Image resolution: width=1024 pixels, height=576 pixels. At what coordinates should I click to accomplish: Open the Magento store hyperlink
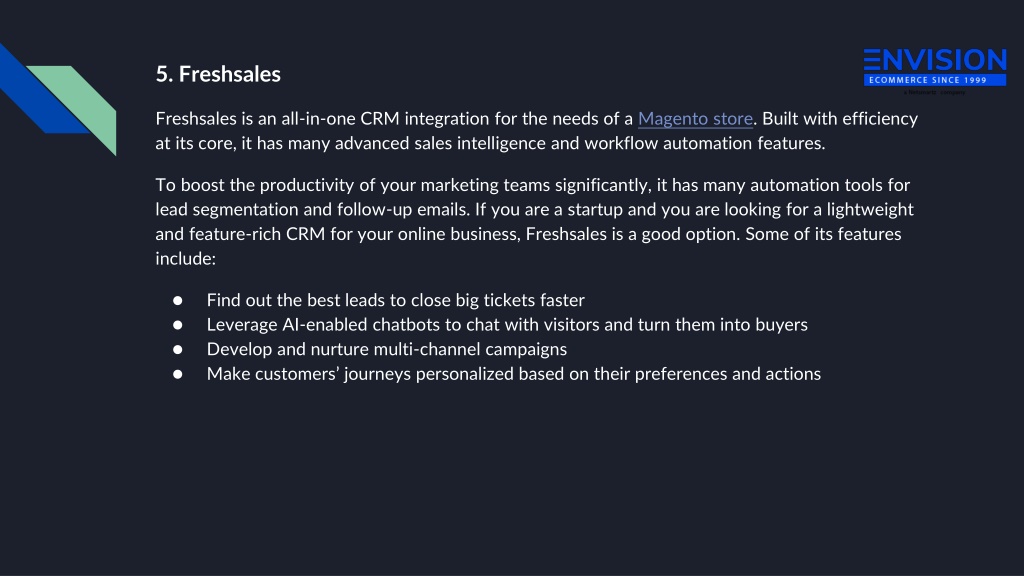(695, 119)
